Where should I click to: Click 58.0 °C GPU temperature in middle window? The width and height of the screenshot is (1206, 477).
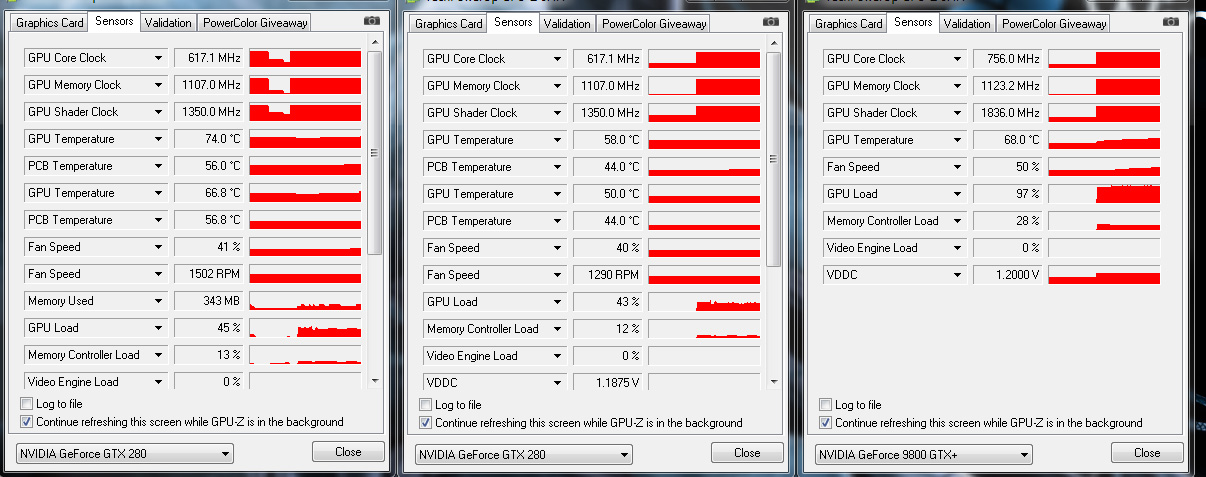(x=609, y=140)
